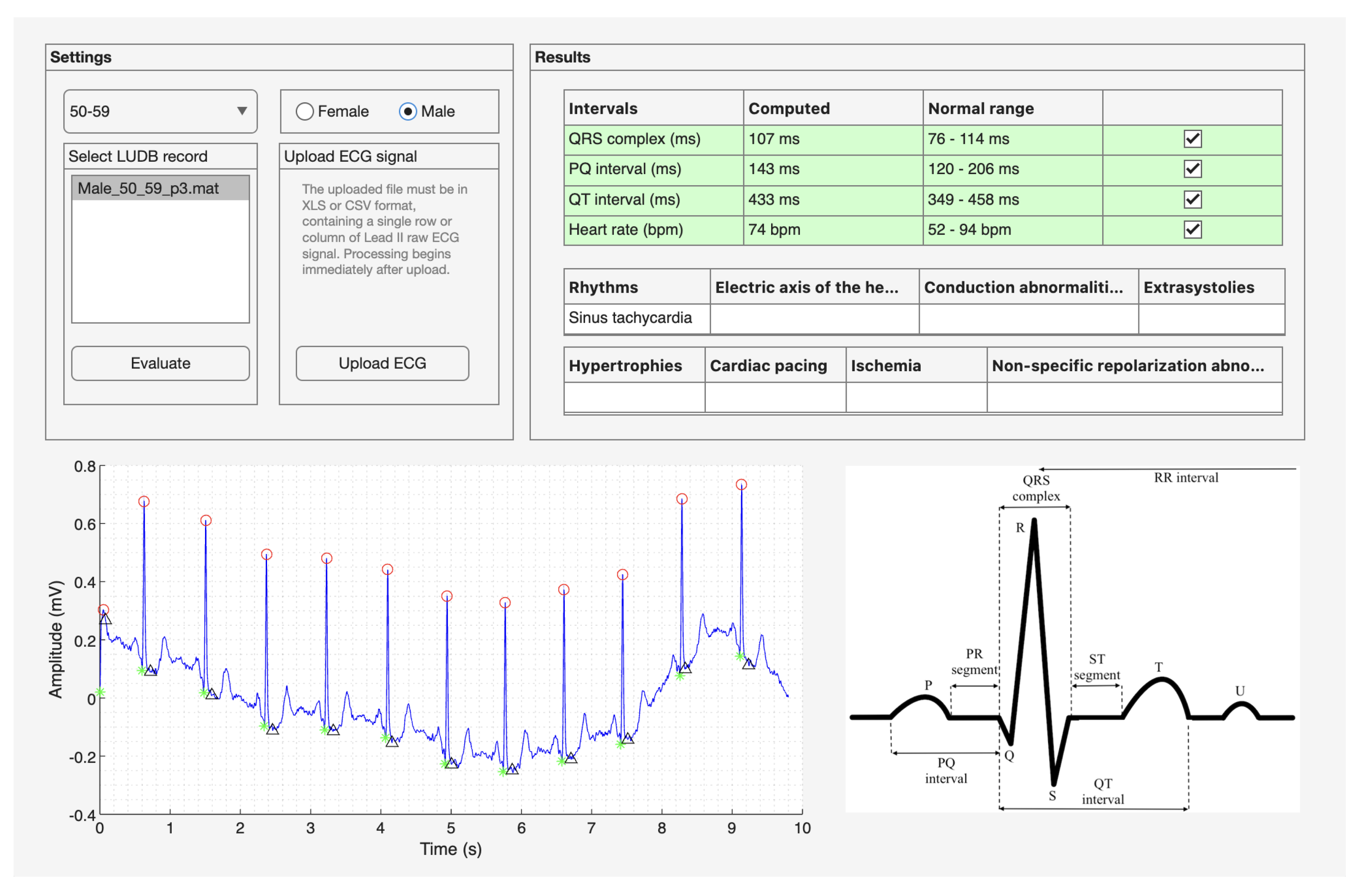Toggle the QRS complex row checkbox
The image size is (1366, 896).
point(1192,139)
